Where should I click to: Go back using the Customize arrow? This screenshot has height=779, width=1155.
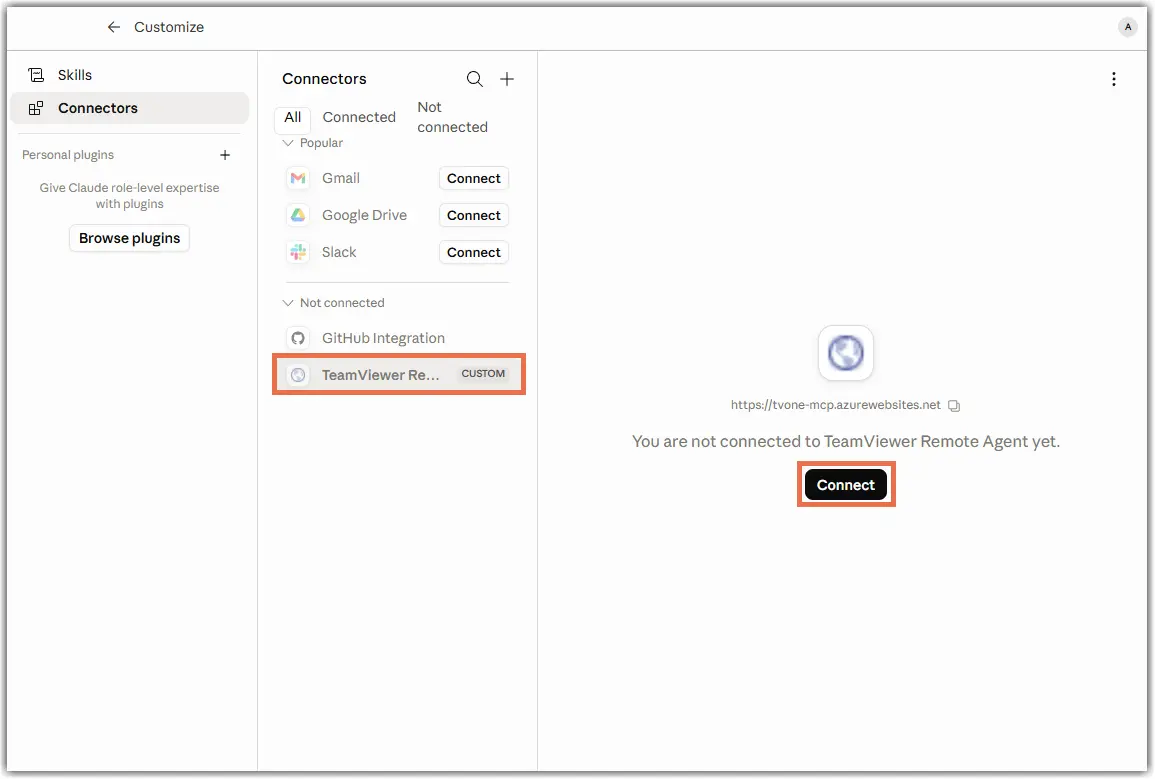[x=113, y=27]
